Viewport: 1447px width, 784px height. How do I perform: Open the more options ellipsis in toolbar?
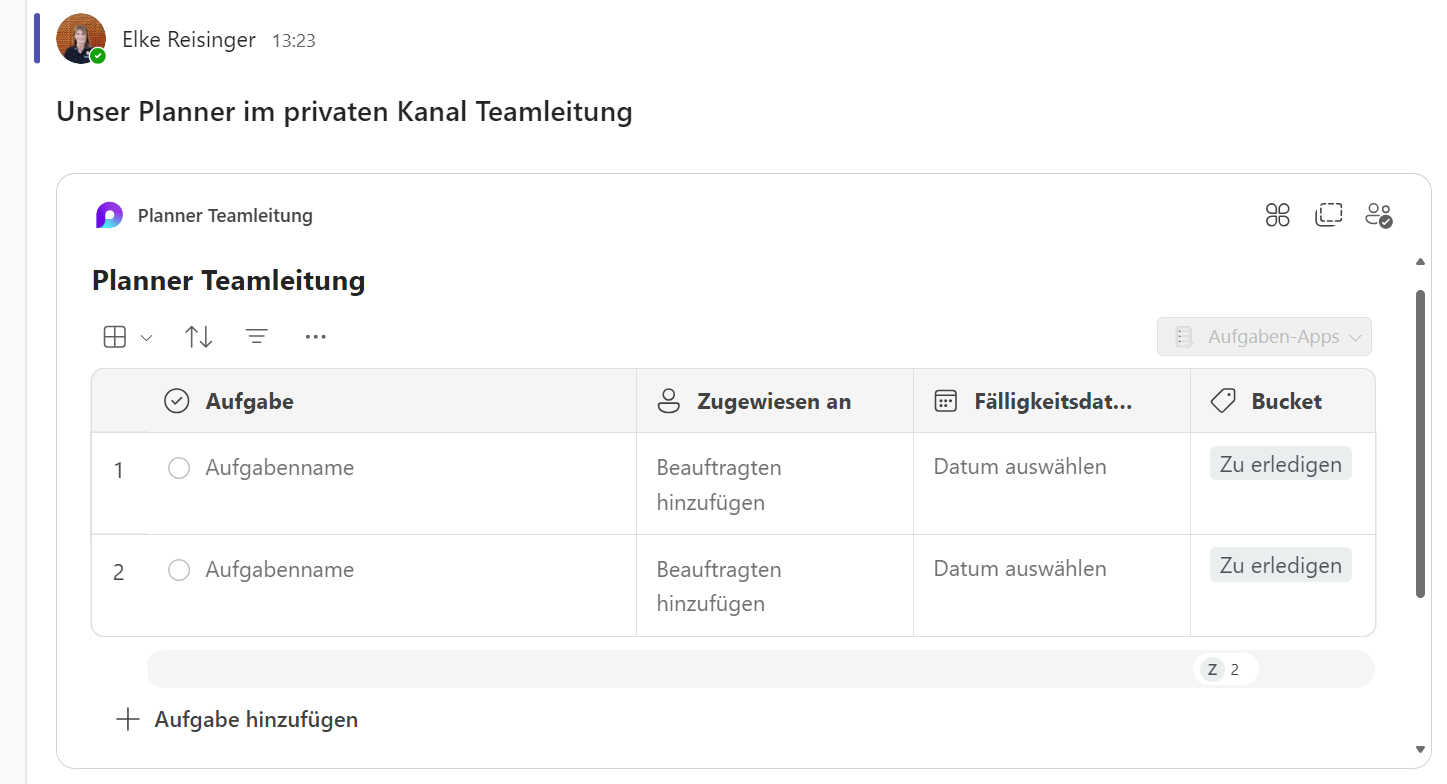pos(316,337)
